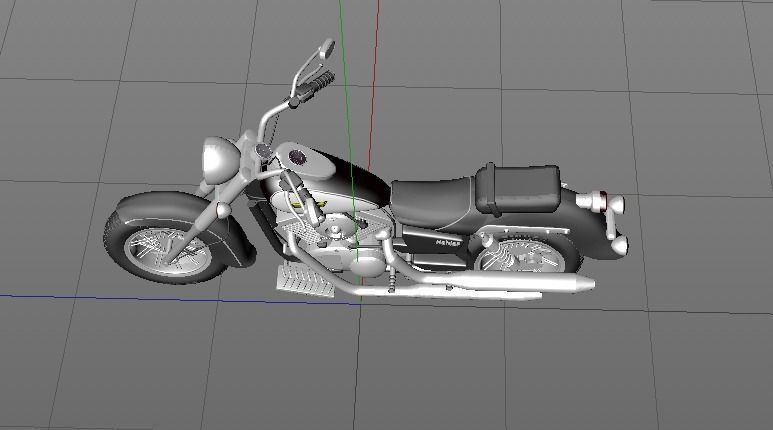Select the side cover panel with lettering
Viewport: 773px width, 430px height.
pyautogui.click(x=434, y=244)
